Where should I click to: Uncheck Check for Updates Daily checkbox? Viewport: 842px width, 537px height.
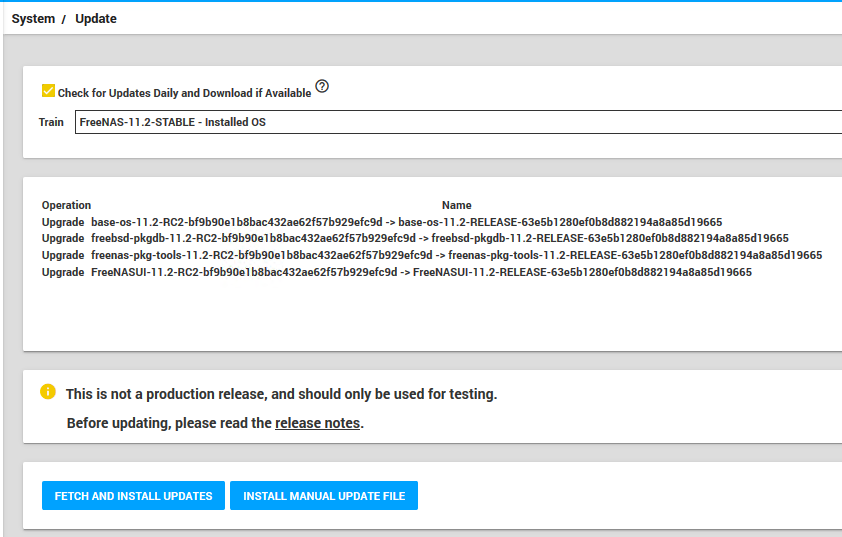[x=48, y=91]
